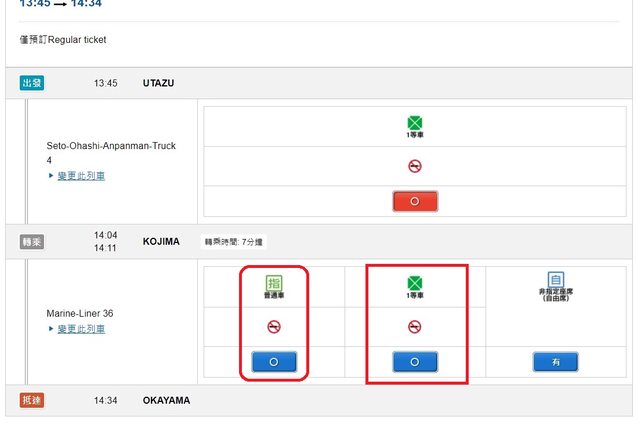
Task: Select the blue ○ button under Marine-Liner 1等車
Action: pos(415,361)
